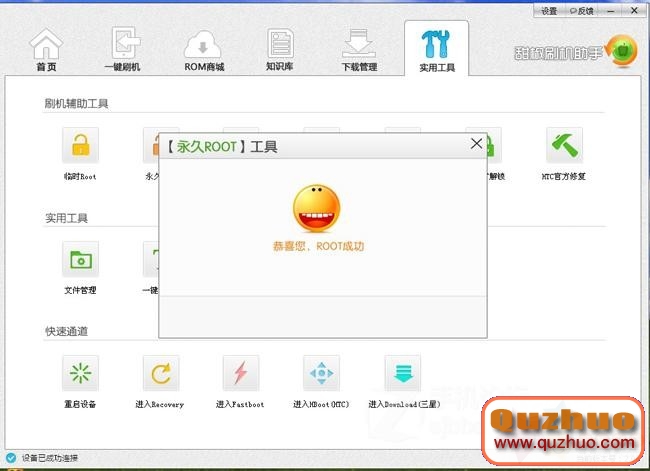The height and width of the screenshot is (471, 650).
Task: Click 刷机辅助工具 section heading
Action: [x=76, y=104]
